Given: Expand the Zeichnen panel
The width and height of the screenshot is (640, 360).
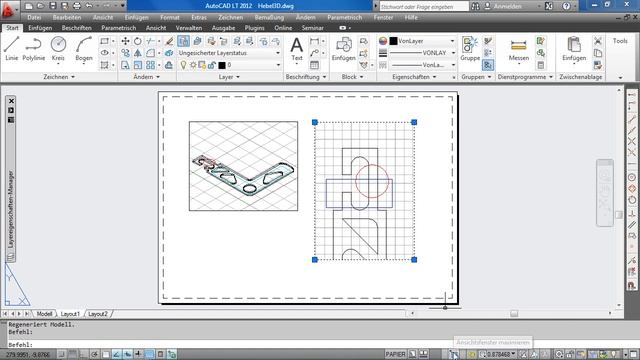Looking at the screenshot, I should click(x=59, y=77).
